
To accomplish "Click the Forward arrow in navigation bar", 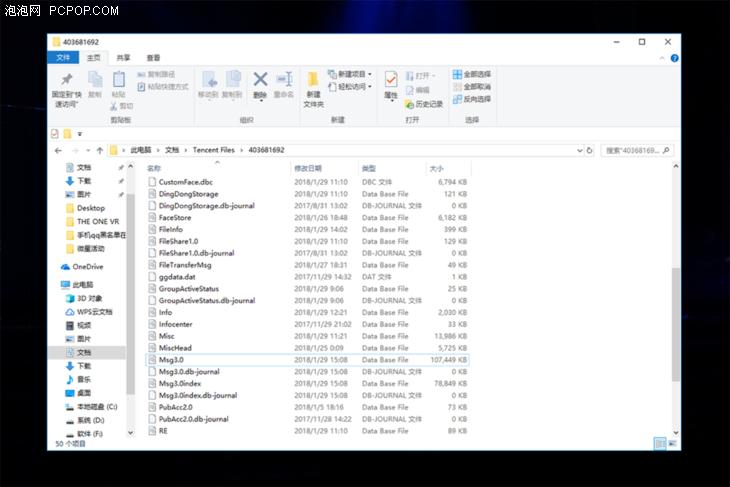I will coord(75,150).
